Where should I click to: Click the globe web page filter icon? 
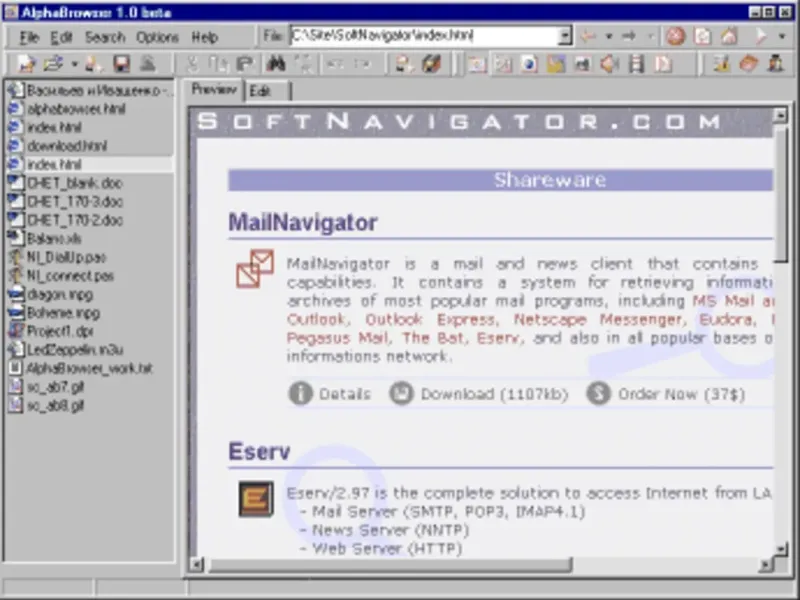pos(530,64)
